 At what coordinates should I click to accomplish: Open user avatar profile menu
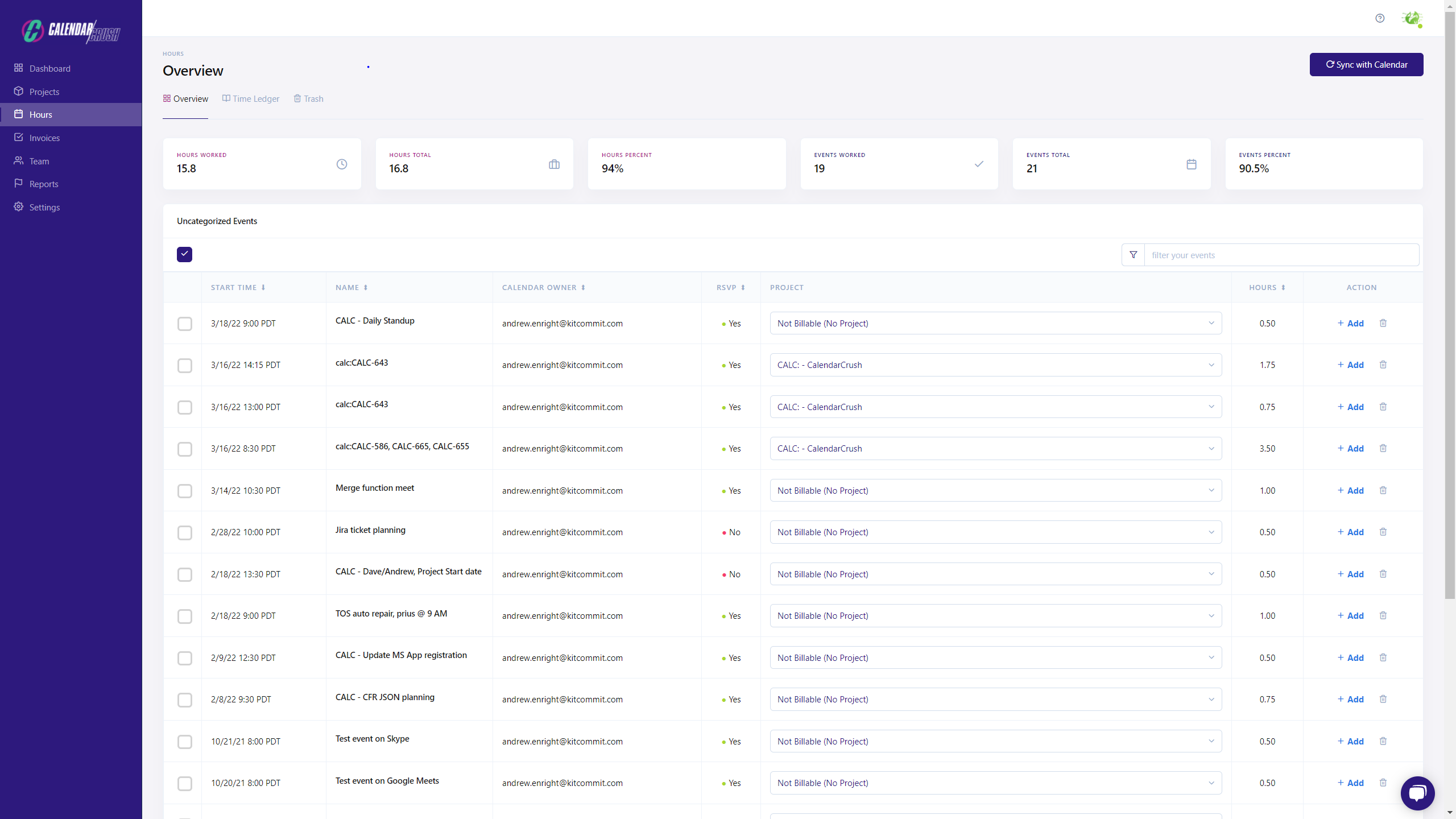tap(1412, 18)
